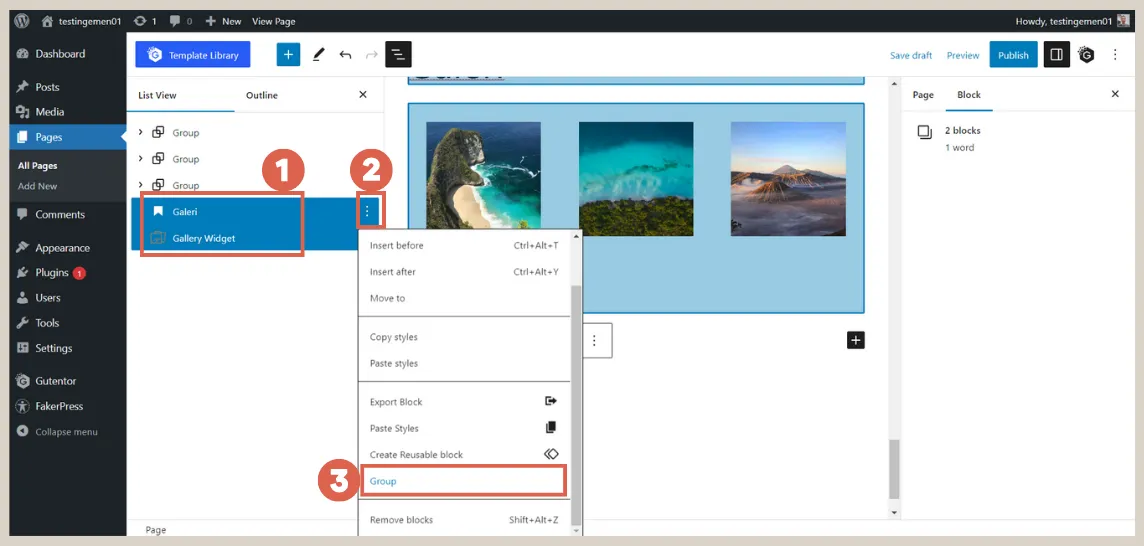
Task: Click the blue block inserter plus button
Action: [x=288, y=55]
